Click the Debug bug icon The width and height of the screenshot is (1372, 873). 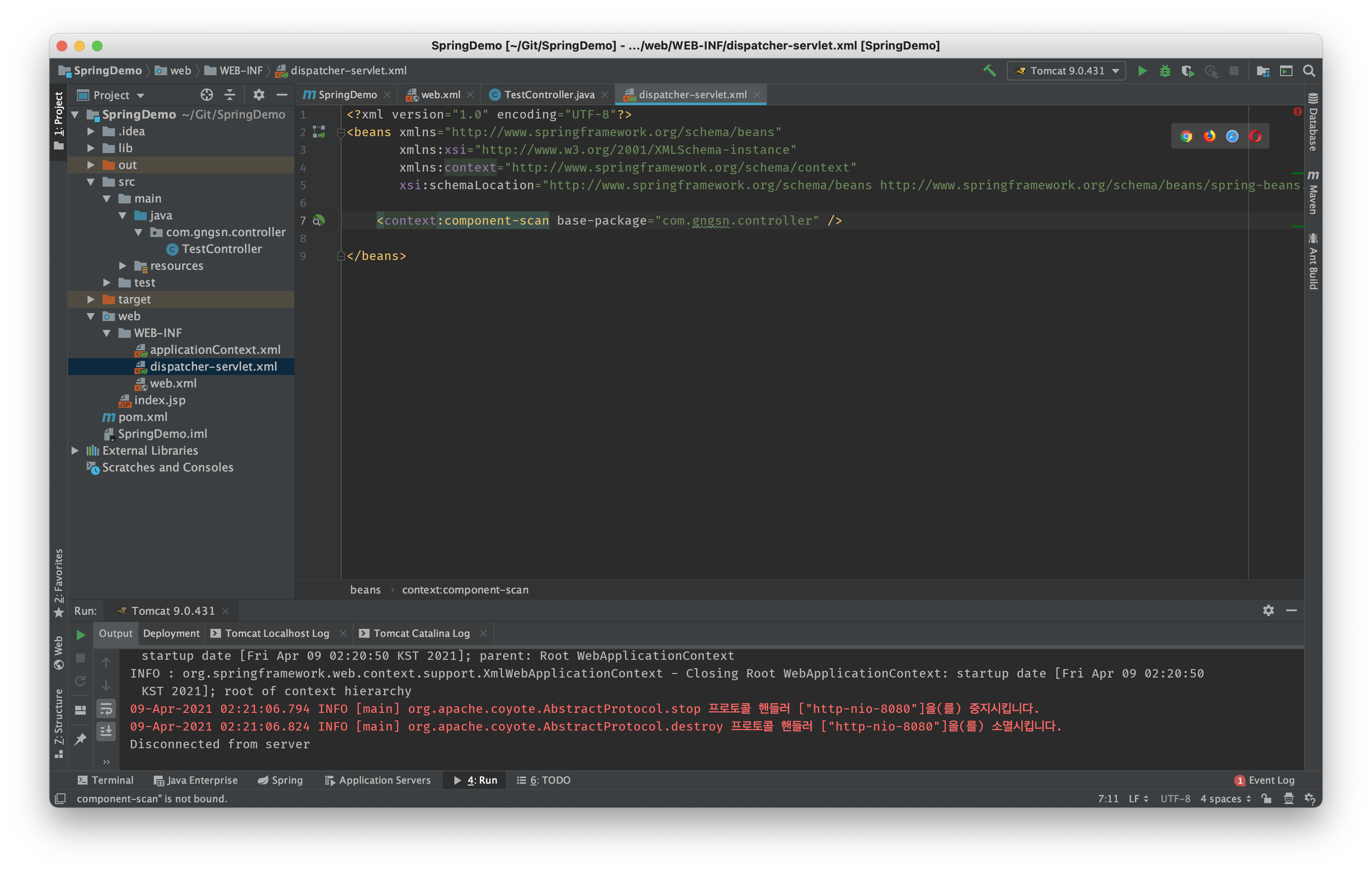click(x=1165, y=71)
